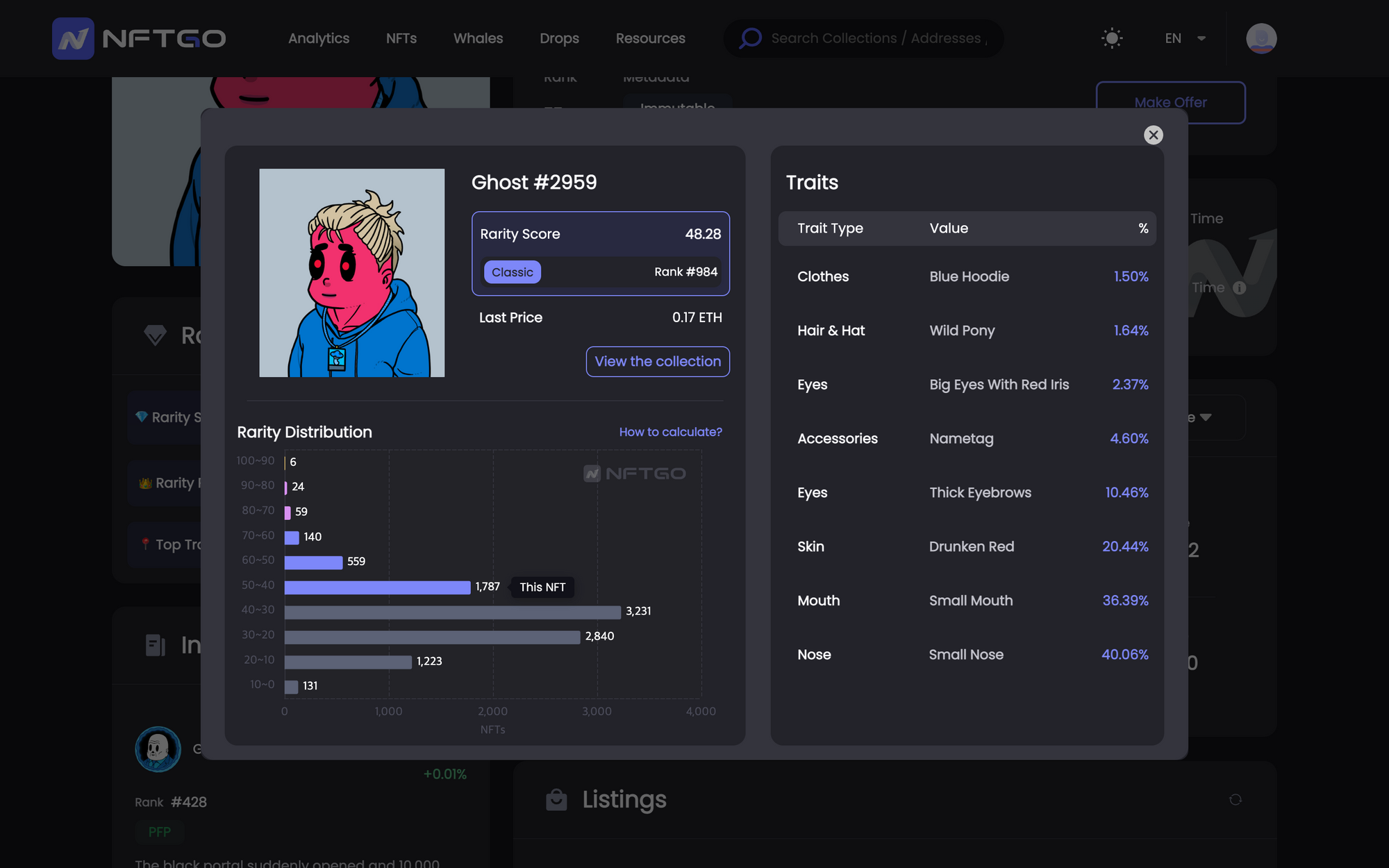
Task: Click the Listings refresh icon
Action: click(1235, 800)
